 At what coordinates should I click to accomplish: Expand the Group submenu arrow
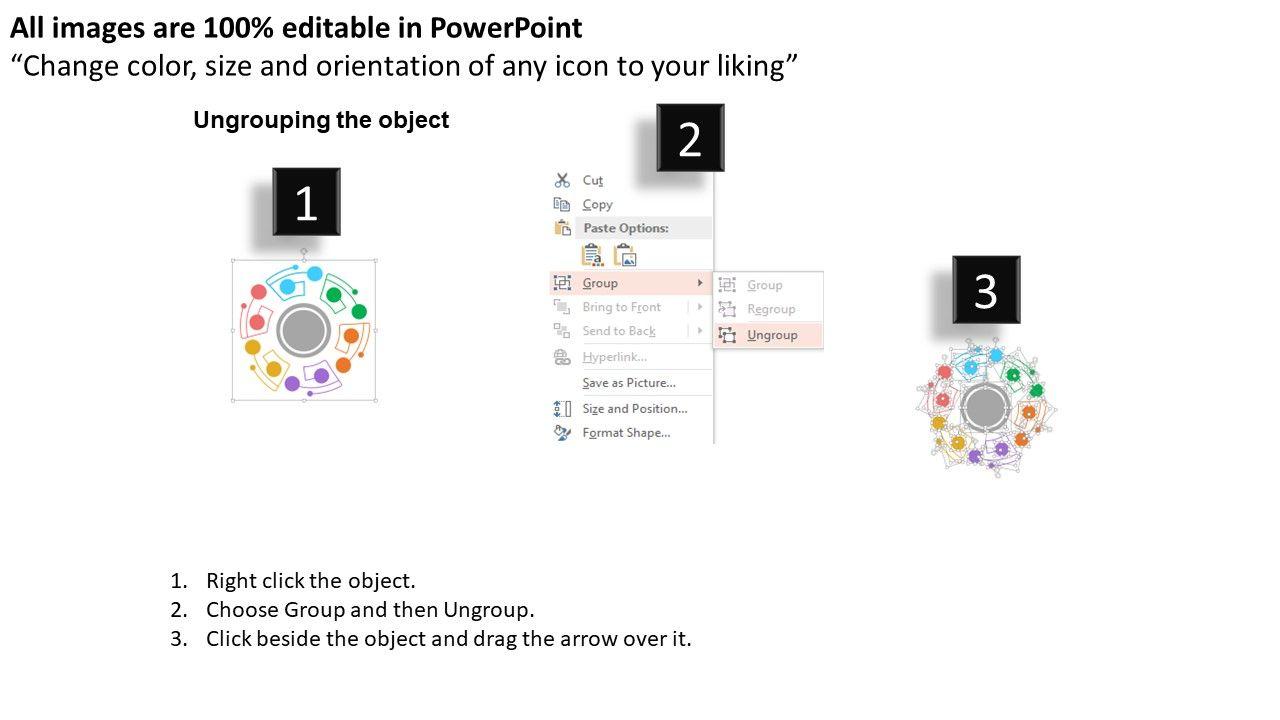pos(700,283)
